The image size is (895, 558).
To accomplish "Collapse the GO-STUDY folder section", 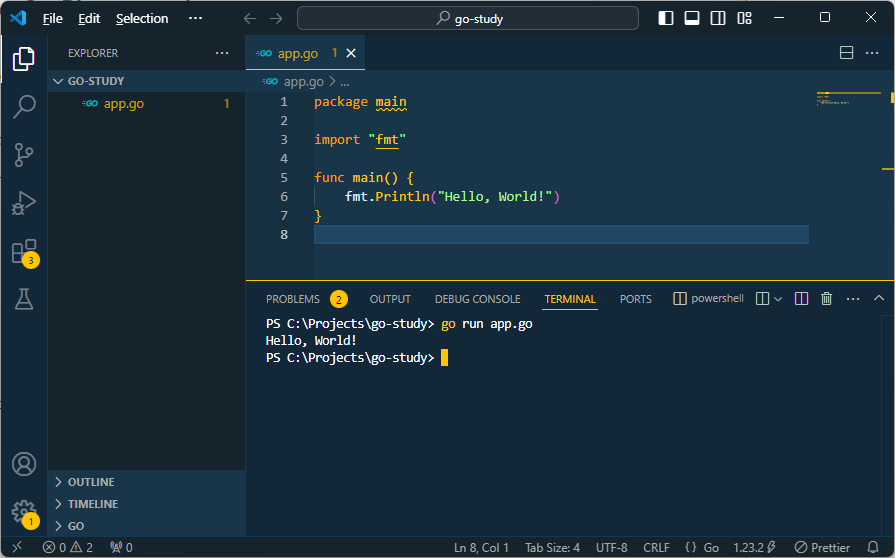I will 95,81.
